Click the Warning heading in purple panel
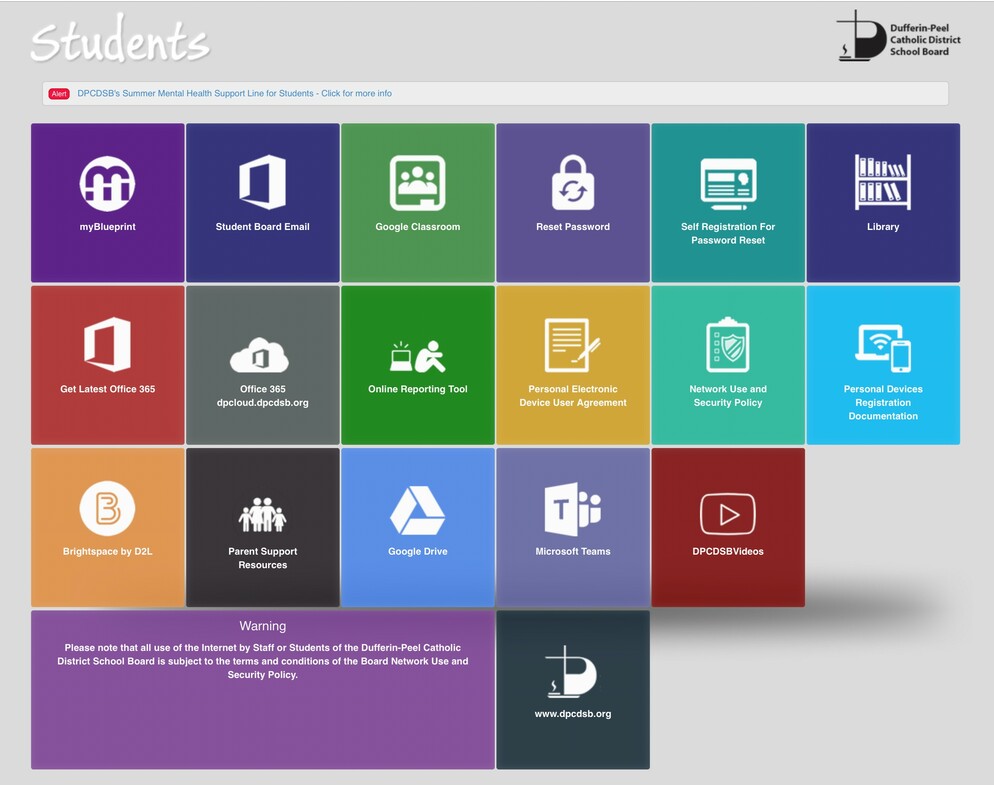This screenshot has height=785, width=994. pyautogui.click(x=262, y=626)
